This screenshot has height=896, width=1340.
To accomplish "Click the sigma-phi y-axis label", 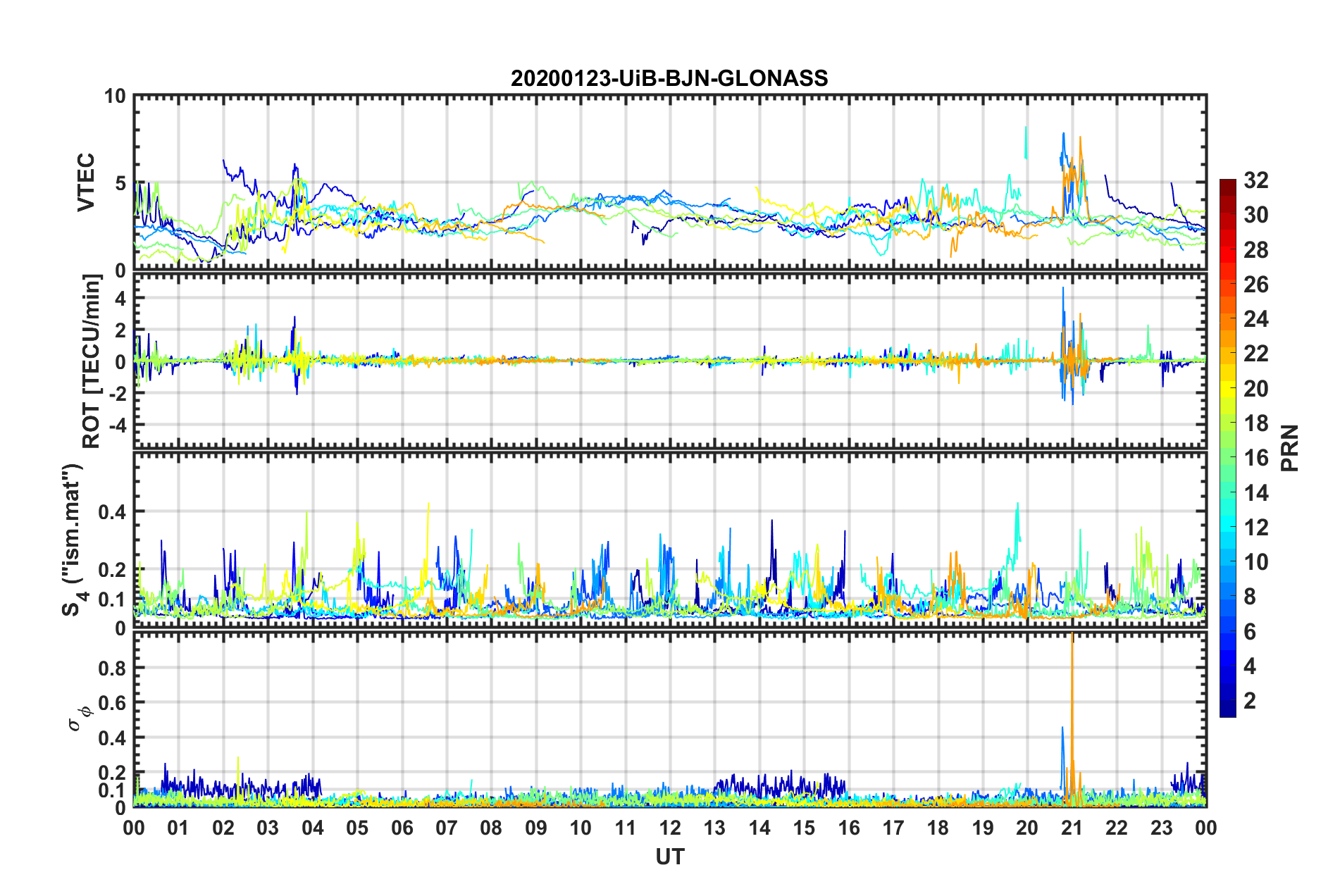I will (x=80, y=718).
